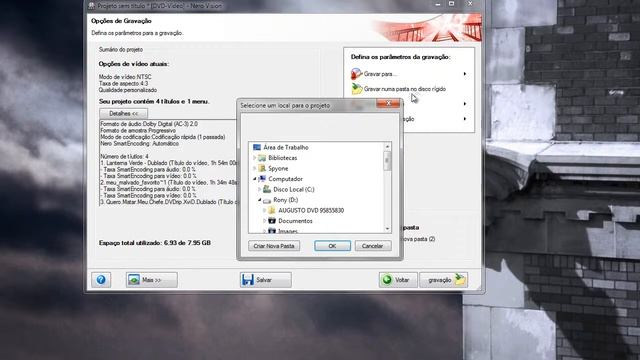
Task: Click the Quero.Matar.Meu.Chefe title line
Action: tap(169, 202)
